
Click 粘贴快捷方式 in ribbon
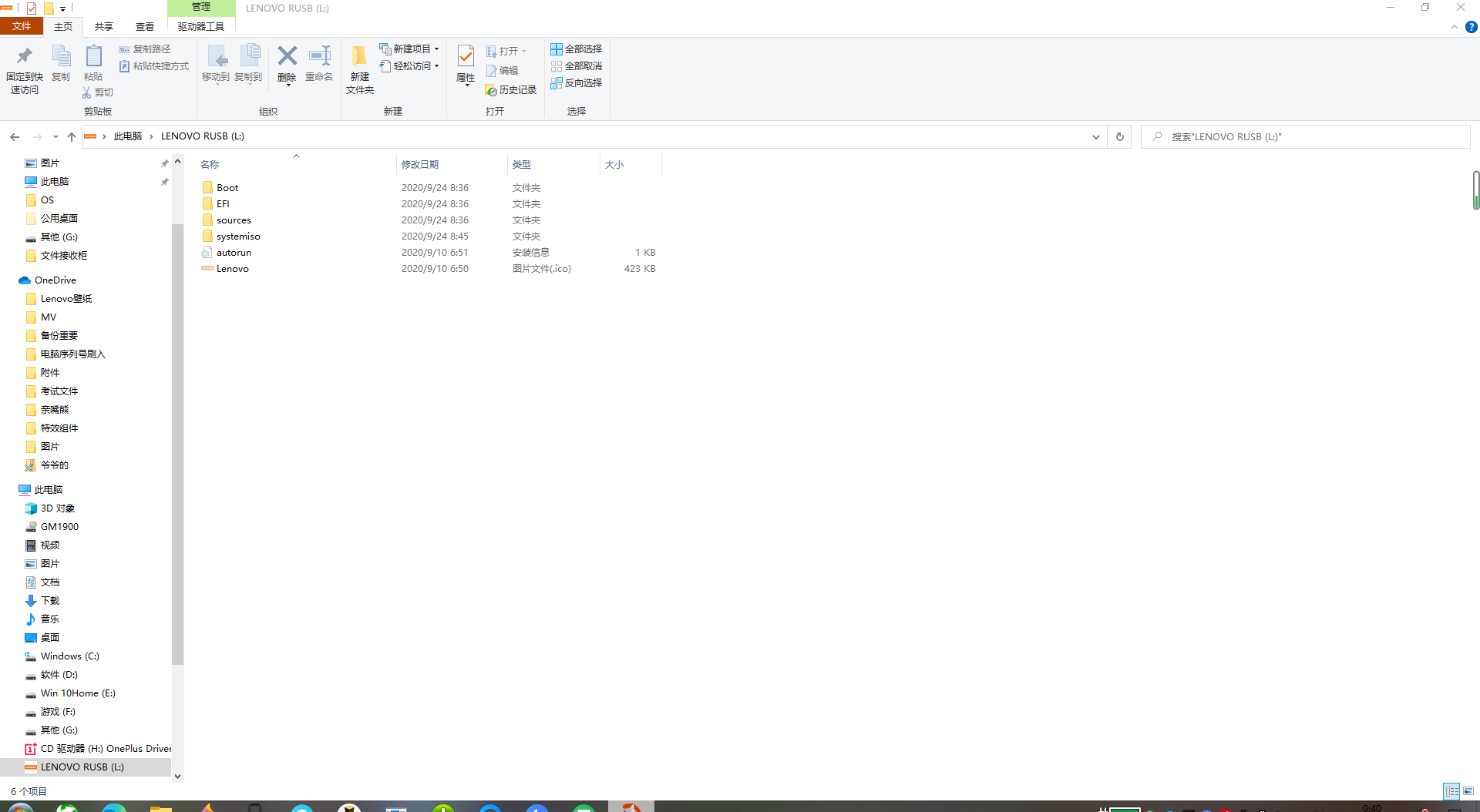154,66
